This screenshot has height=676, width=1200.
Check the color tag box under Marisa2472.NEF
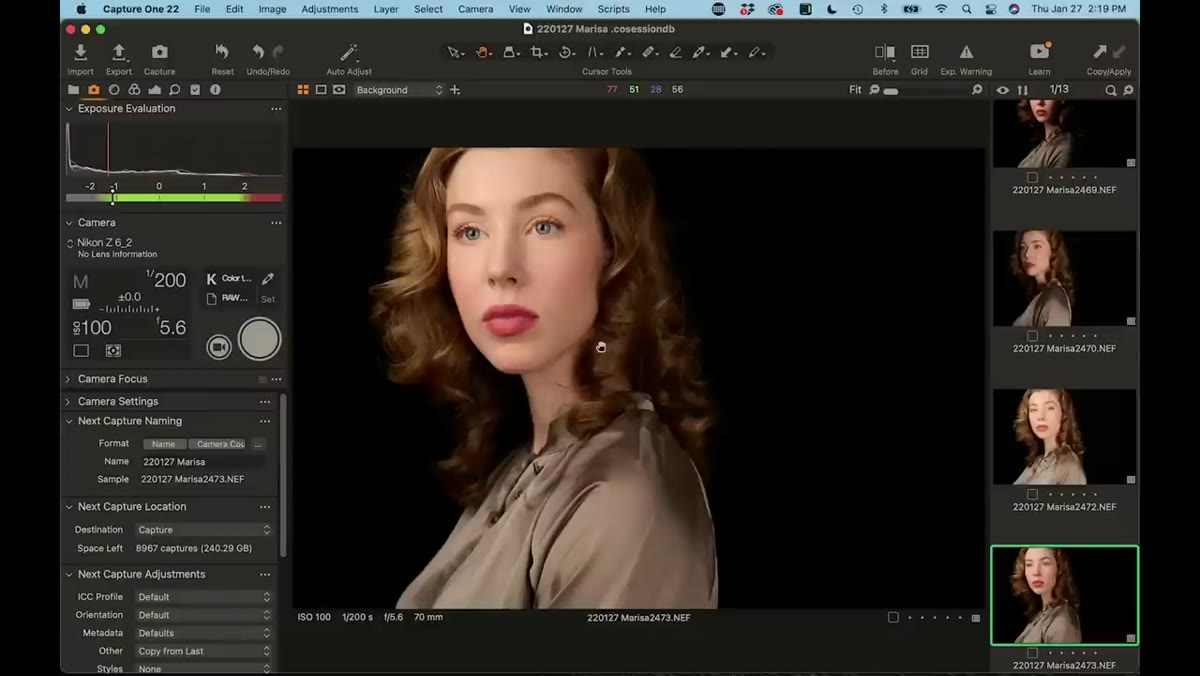(1033, 494)
